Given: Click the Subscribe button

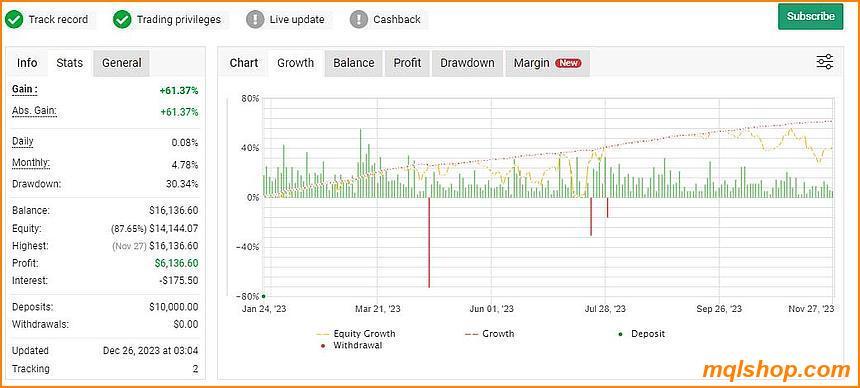Looking at the screenshot, I should (811, 16).
